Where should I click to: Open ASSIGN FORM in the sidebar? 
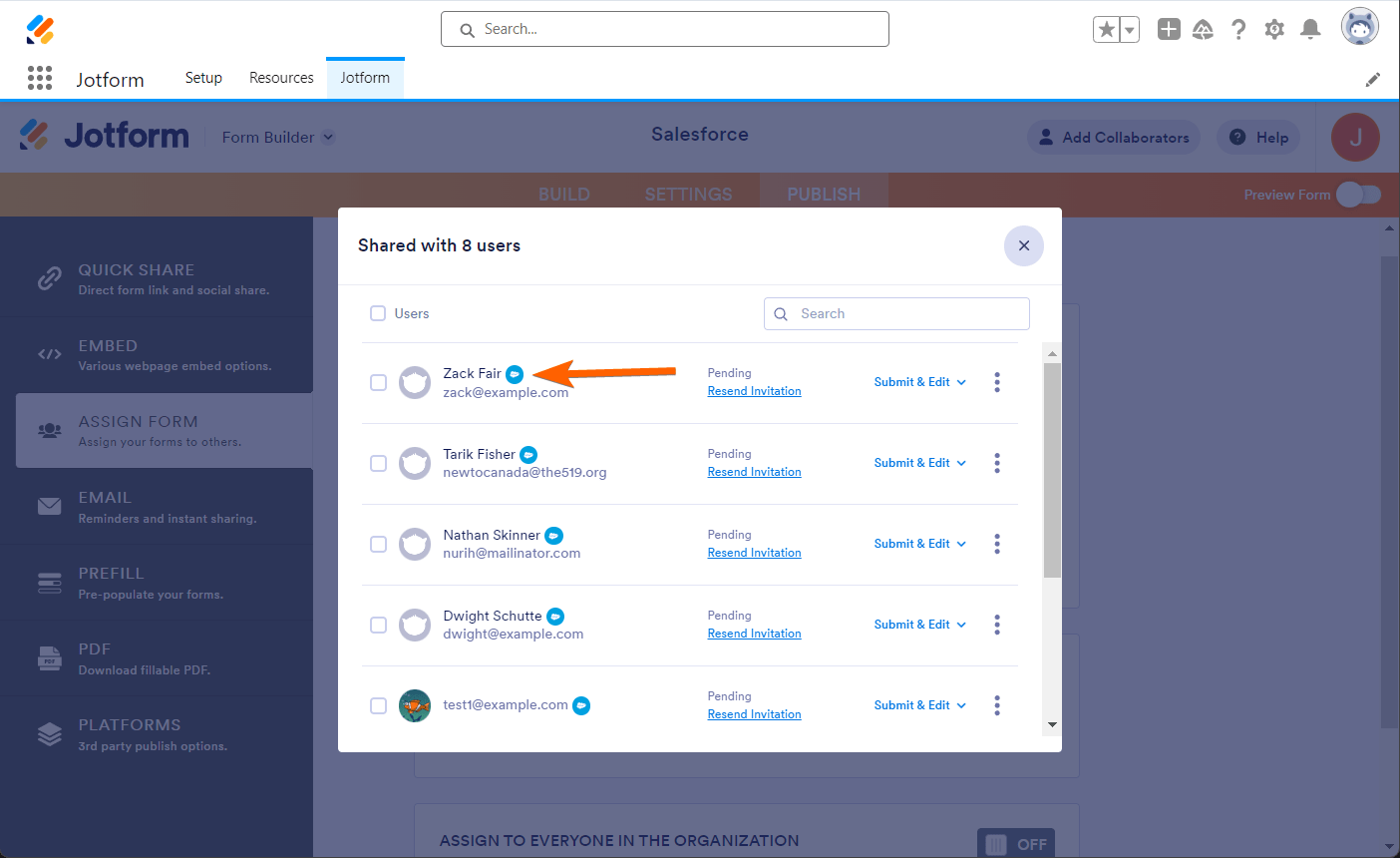click(x=165, y=431)
